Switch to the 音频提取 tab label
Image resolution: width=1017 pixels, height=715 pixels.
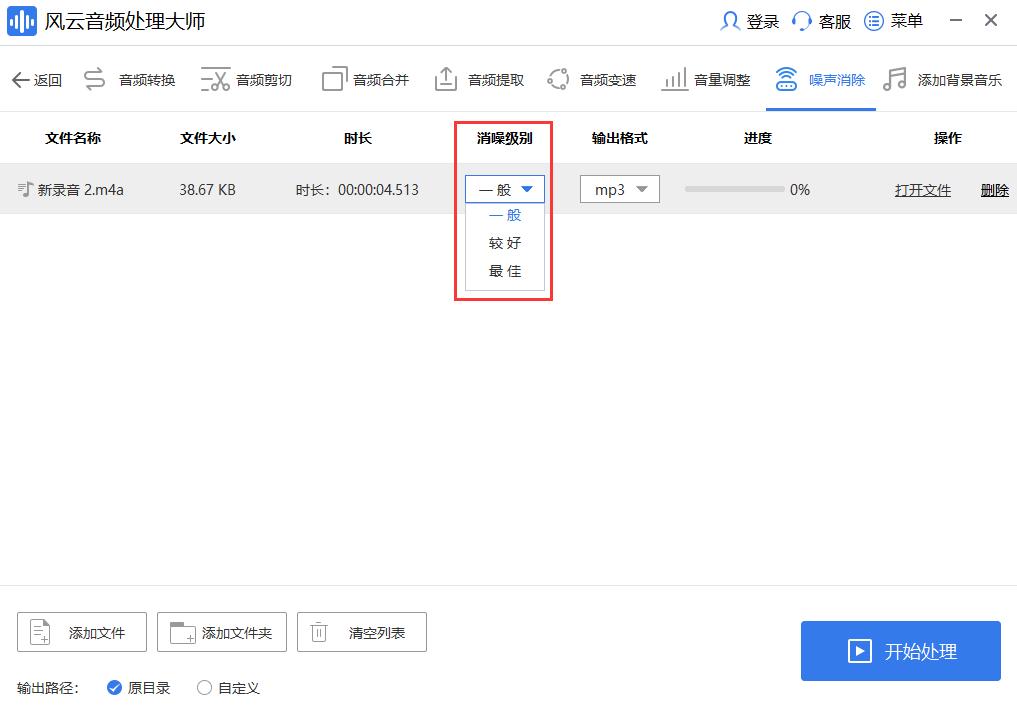click(496, 80)
